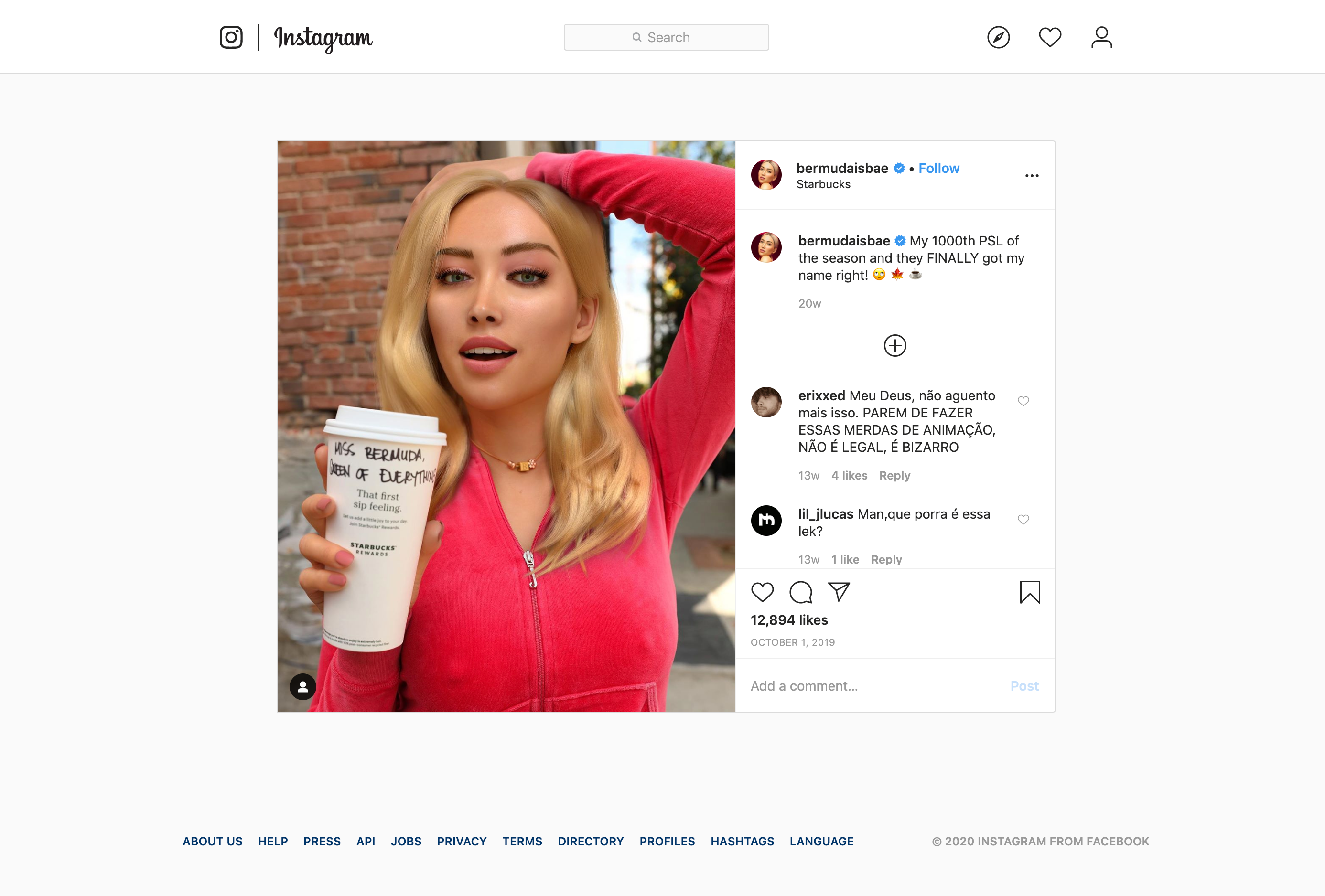Open the Profile person icon
This screenshot has width=1325, height=896.
1101,37
